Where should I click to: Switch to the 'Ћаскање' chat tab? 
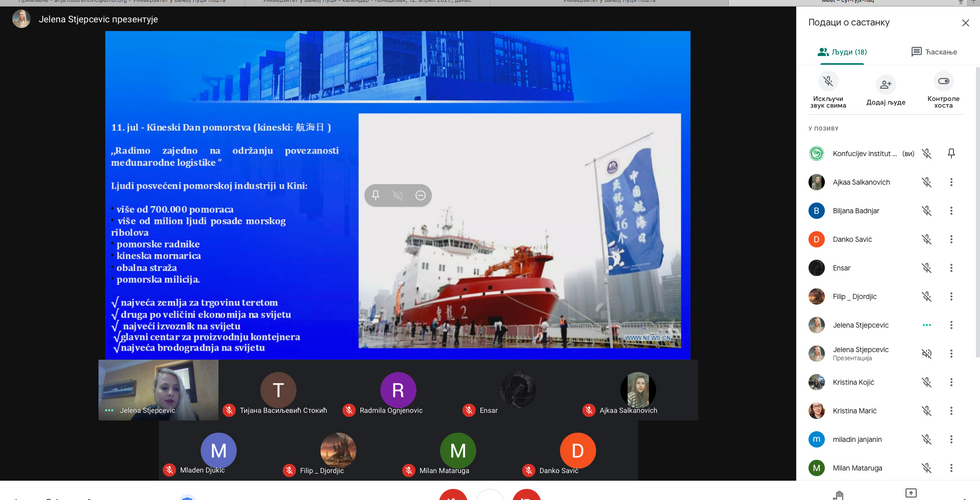point(934,52)
